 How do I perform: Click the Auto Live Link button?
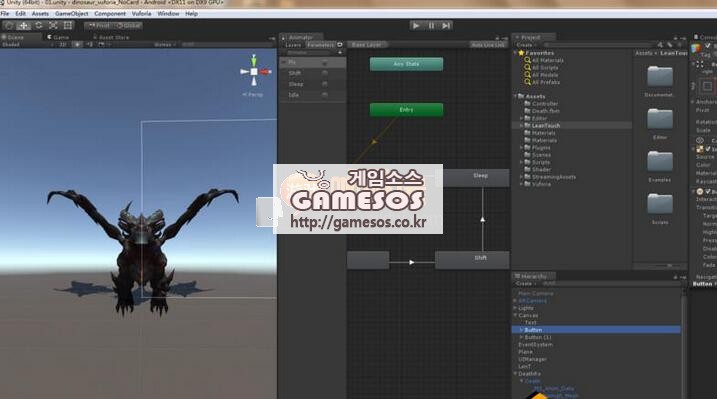point(488,45)
